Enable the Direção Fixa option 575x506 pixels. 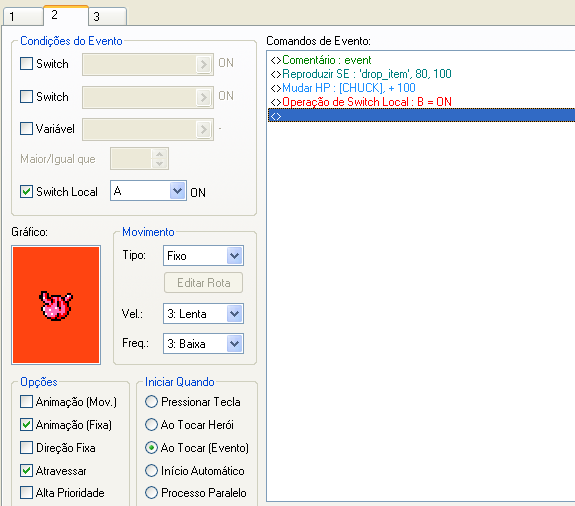26,448
